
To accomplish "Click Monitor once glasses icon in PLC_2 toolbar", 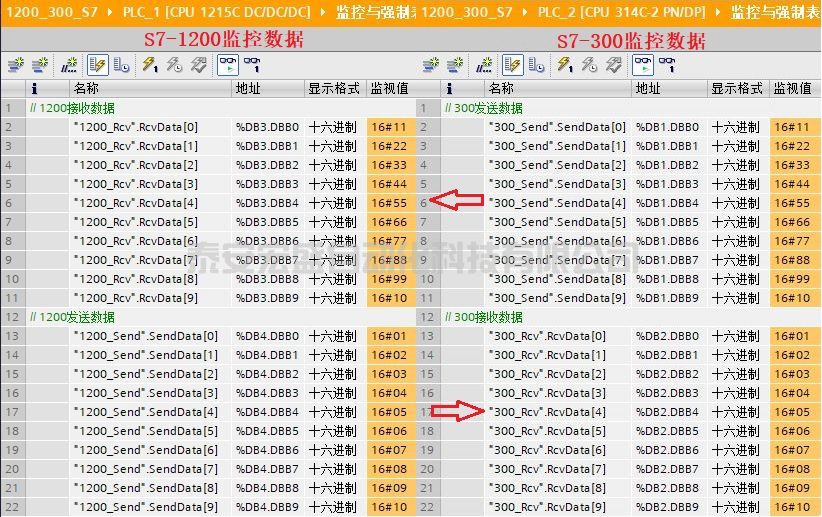I will pyautogui.click(x=668, y=65).
